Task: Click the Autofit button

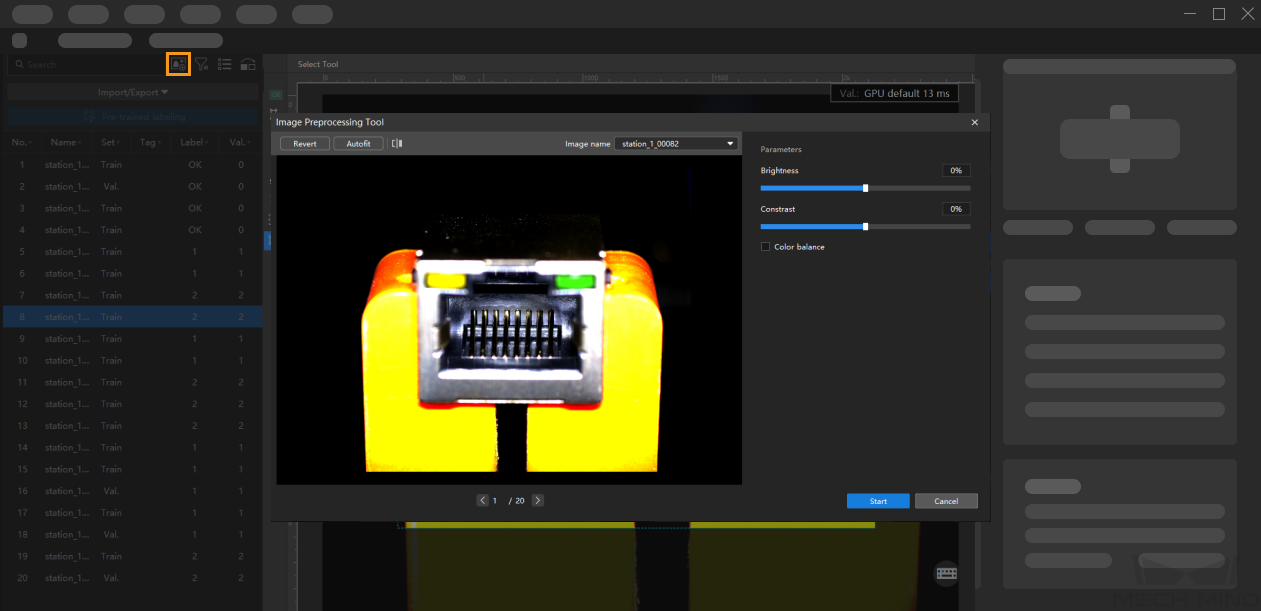Action: pos(358,144)
